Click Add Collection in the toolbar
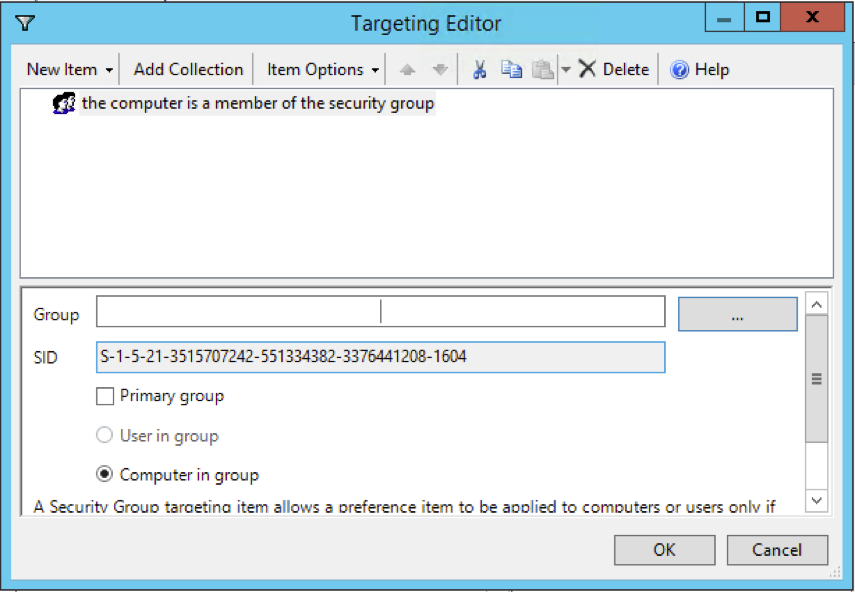Viewport: 855px width, 592px height. point(188,69)
